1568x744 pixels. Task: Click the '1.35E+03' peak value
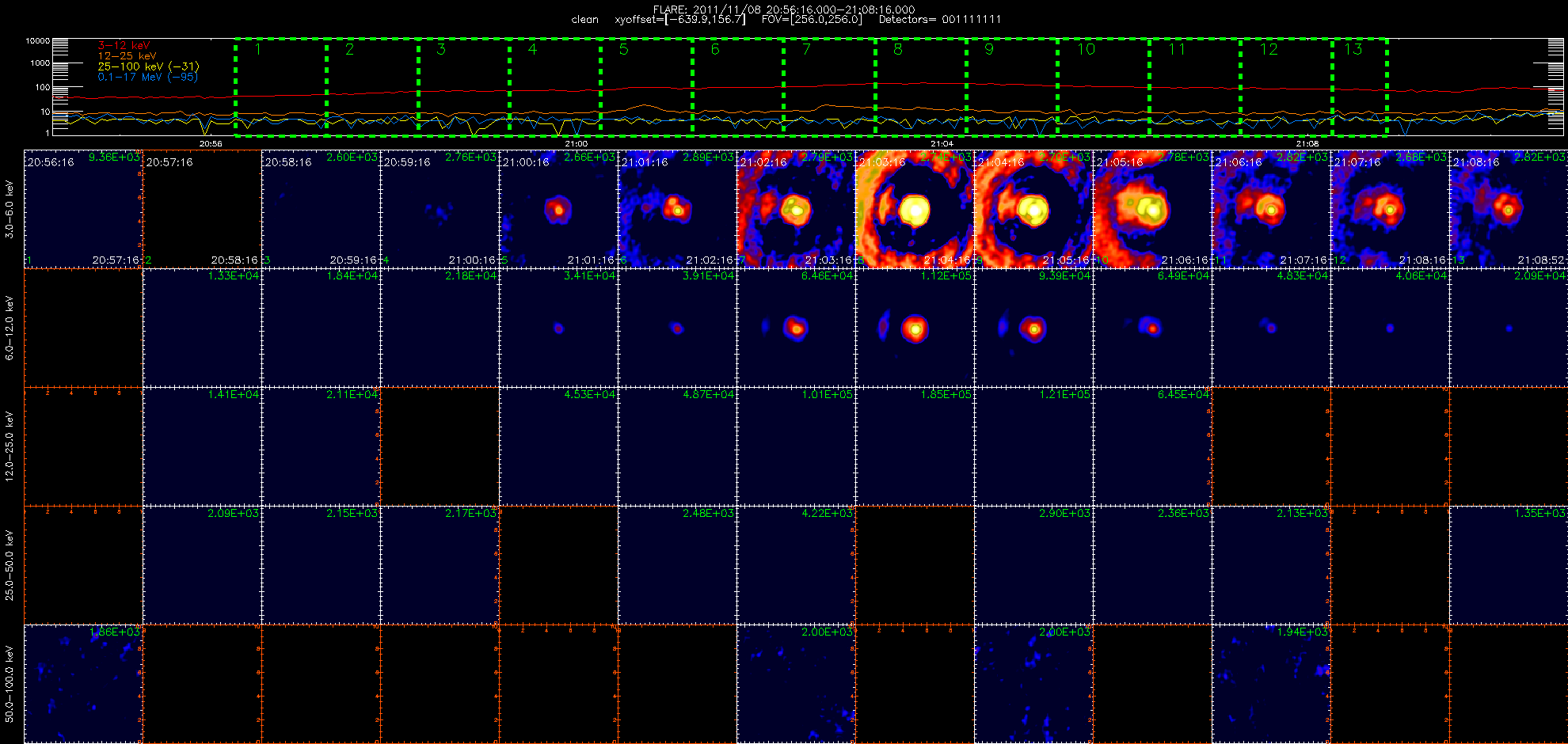[1539, 514]
